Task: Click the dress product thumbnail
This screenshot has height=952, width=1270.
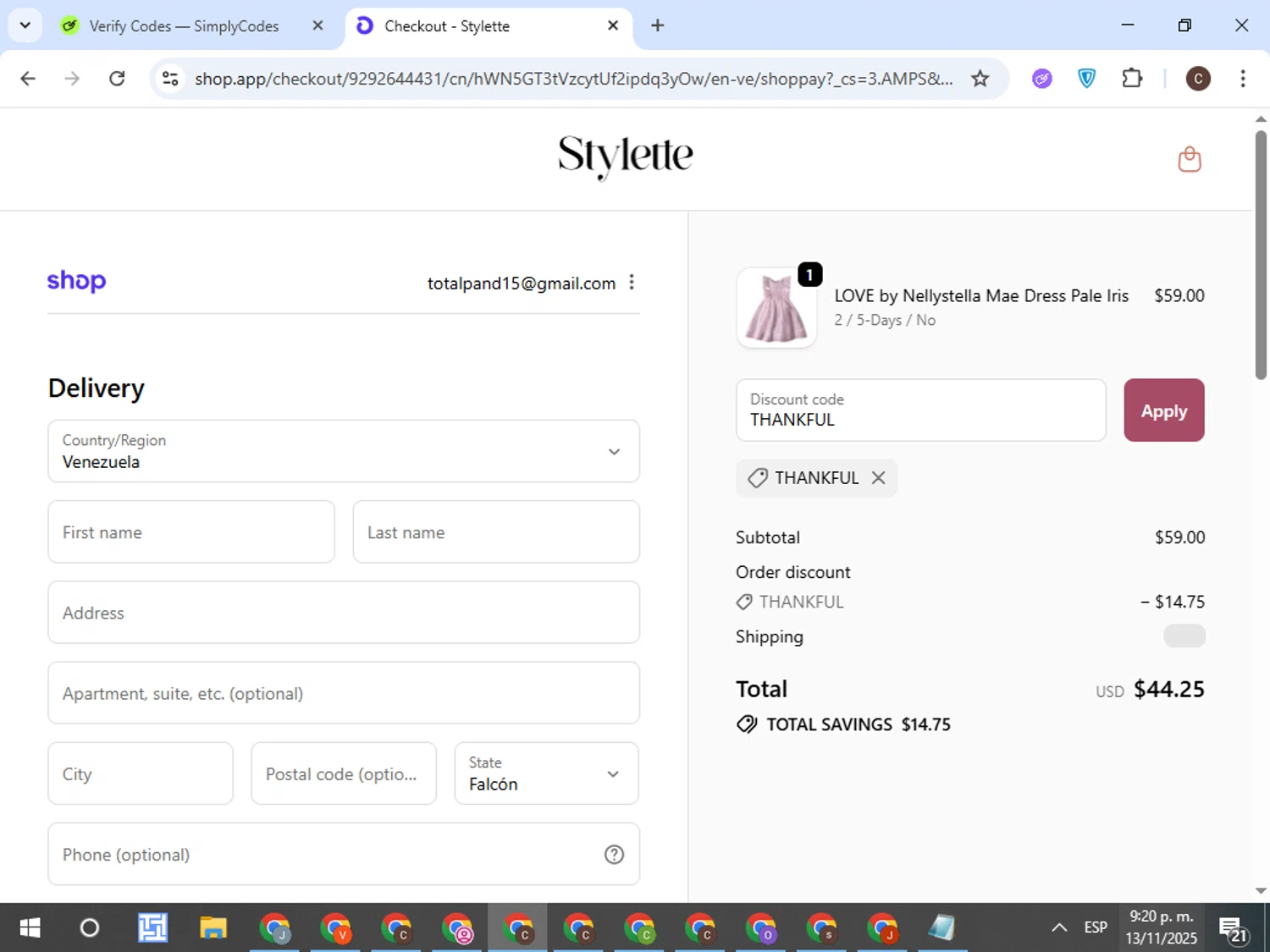Action: 776,308
